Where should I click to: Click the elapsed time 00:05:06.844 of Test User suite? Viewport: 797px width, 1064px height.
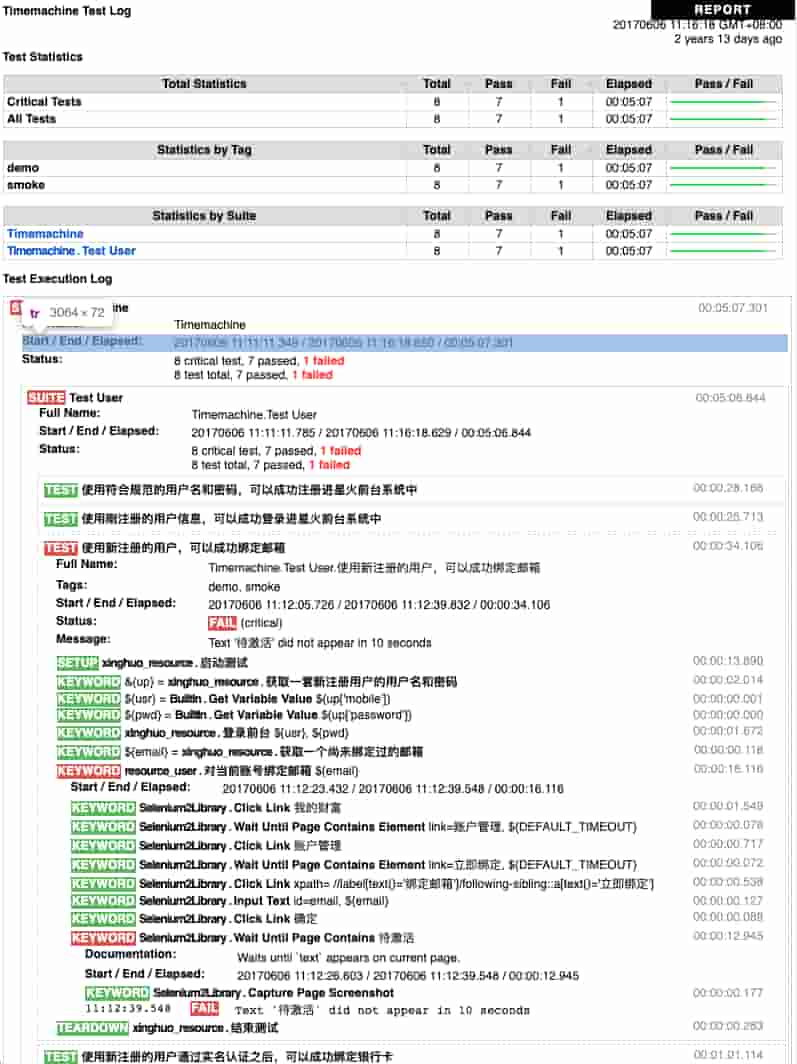731,398
